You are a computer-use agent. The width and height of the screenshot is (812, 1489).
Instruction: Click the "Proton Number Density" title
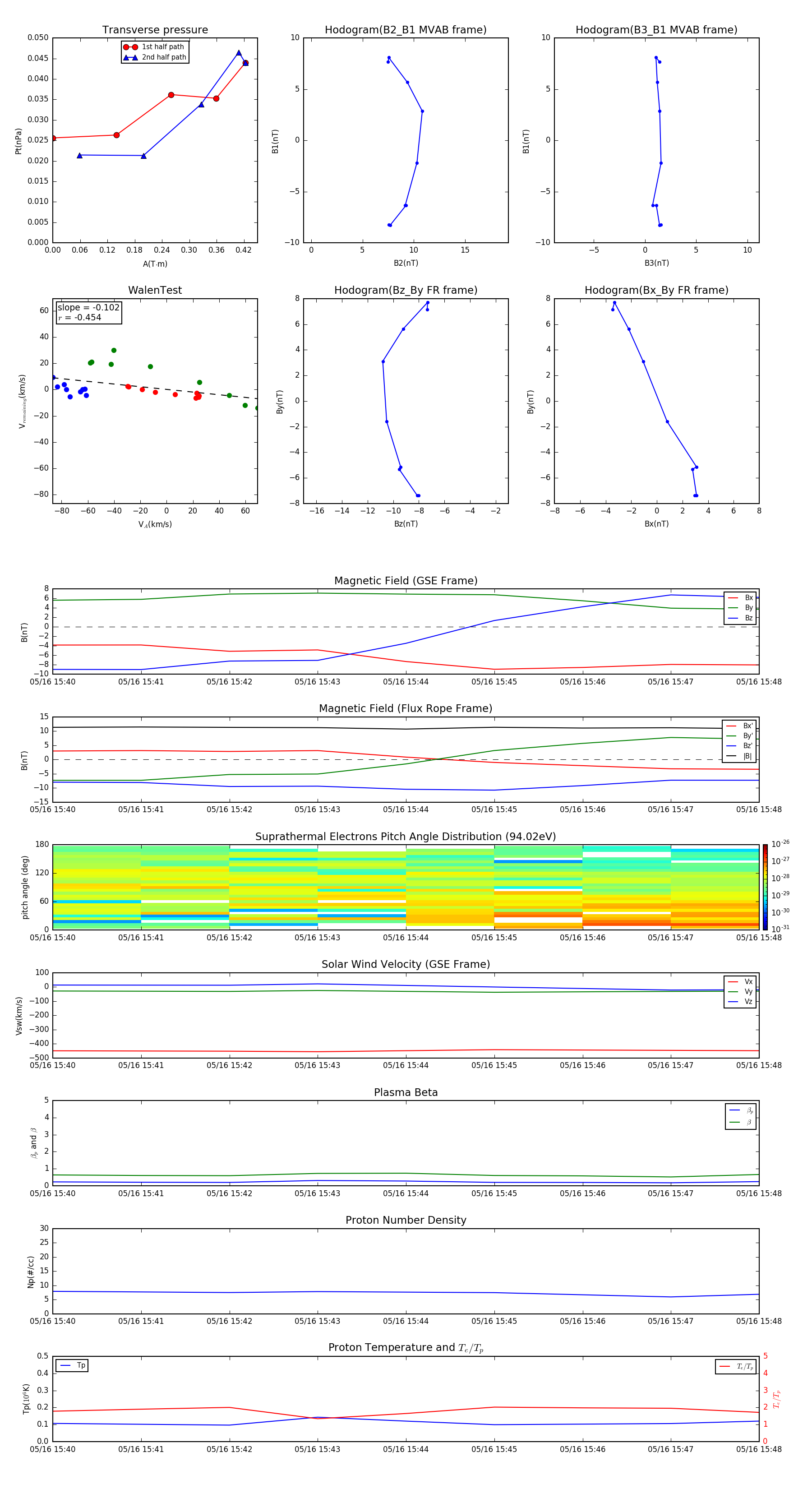coord(406,1220)
